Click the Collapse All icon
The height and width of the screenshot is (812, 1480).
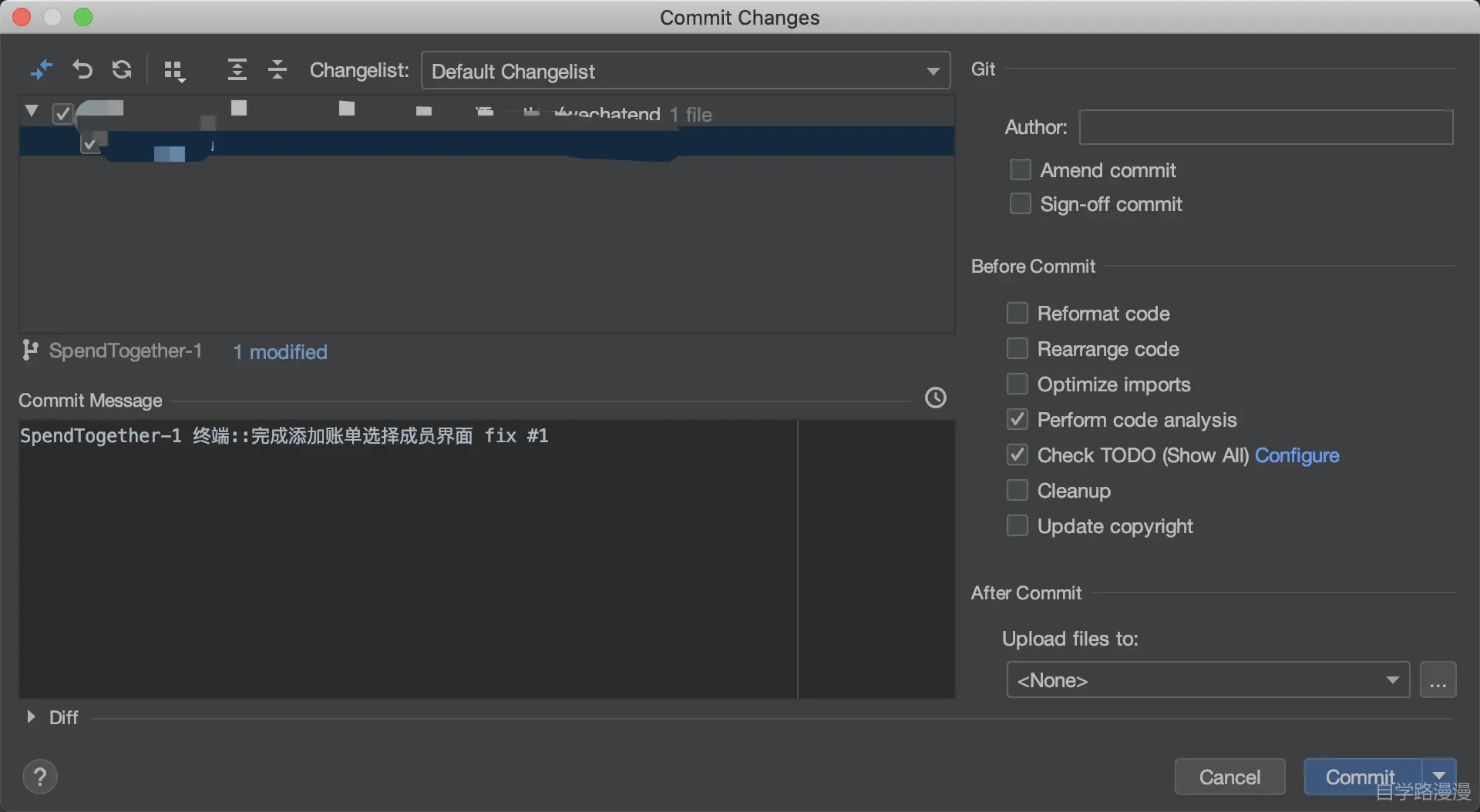[277, 70]
